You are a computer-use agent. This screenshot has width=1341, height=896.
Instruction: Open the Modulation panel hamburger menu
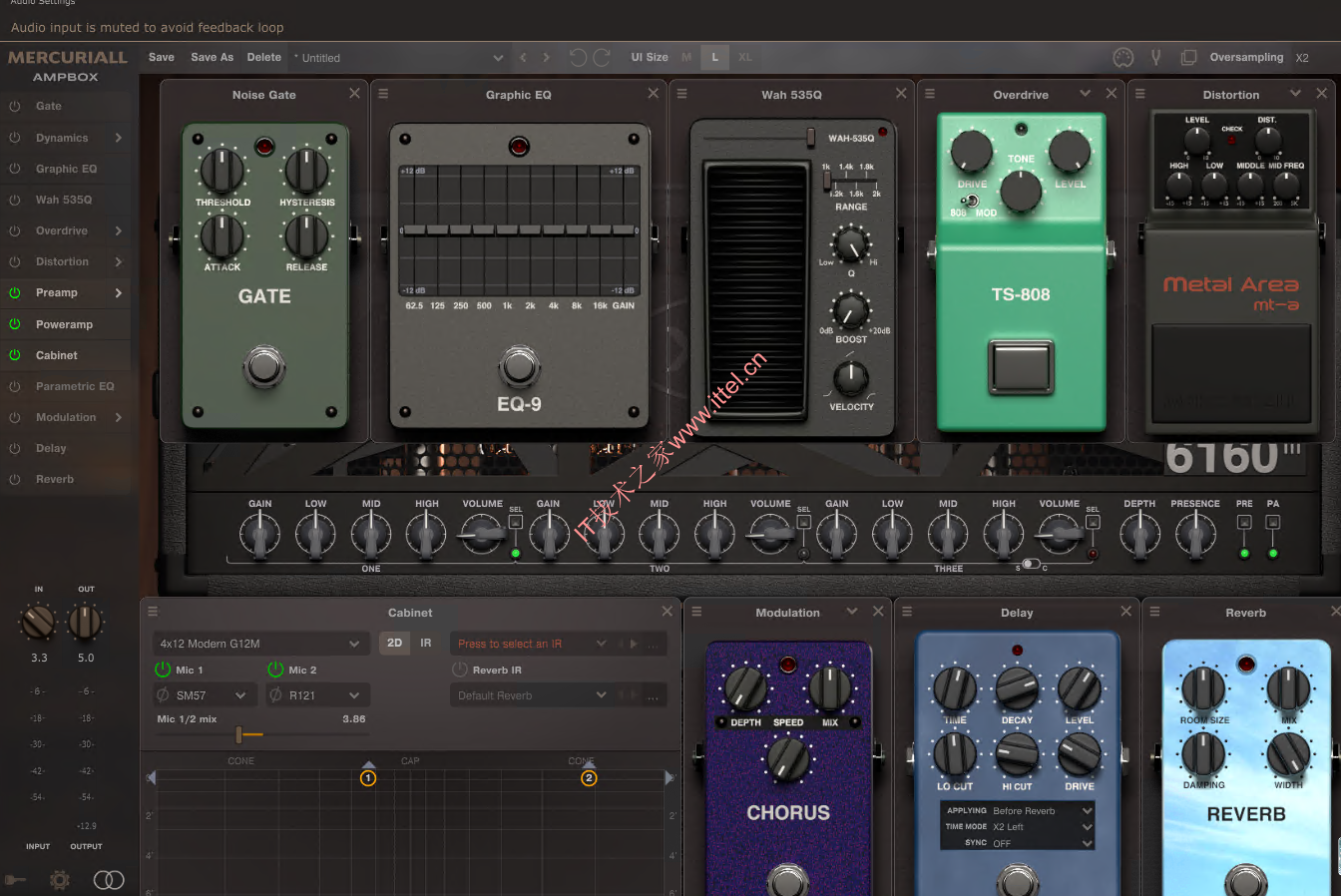pyautogui.click(x=696, y=612)
